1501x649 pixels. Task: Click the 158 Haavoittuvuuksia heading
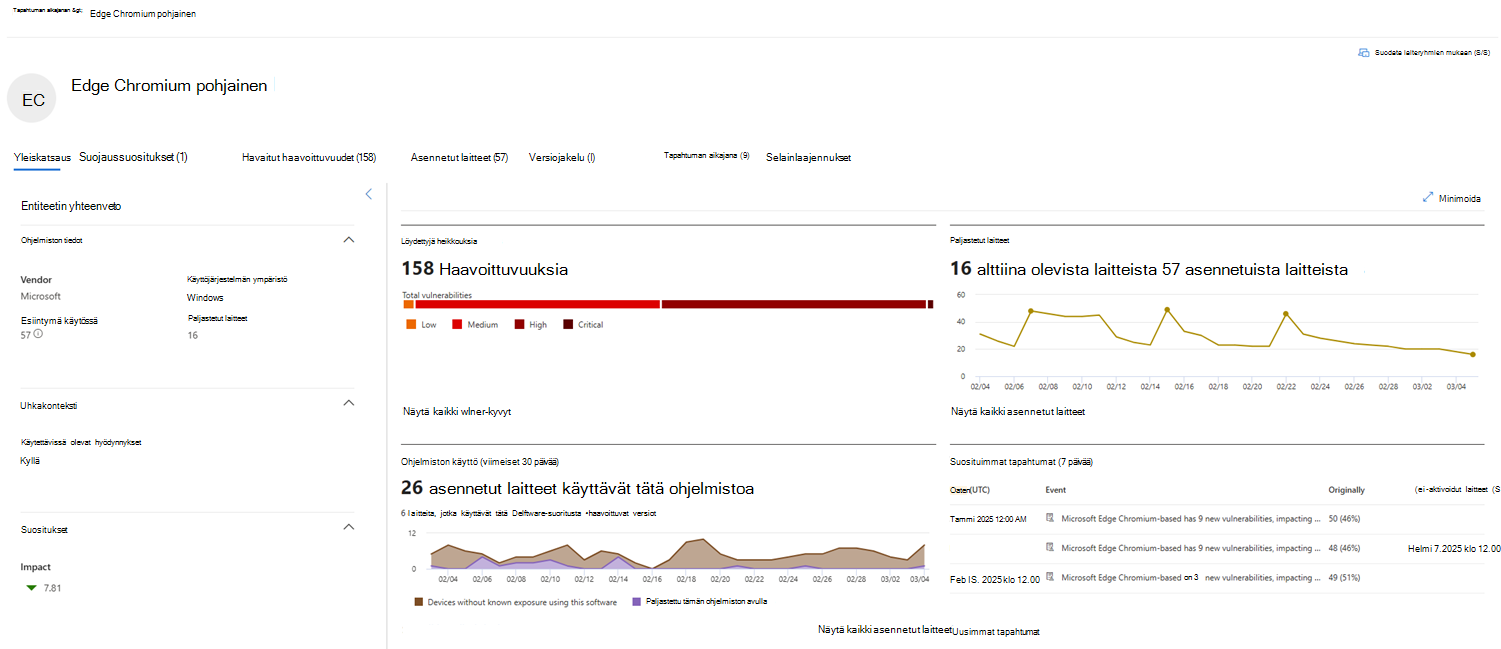pos(485,268)
